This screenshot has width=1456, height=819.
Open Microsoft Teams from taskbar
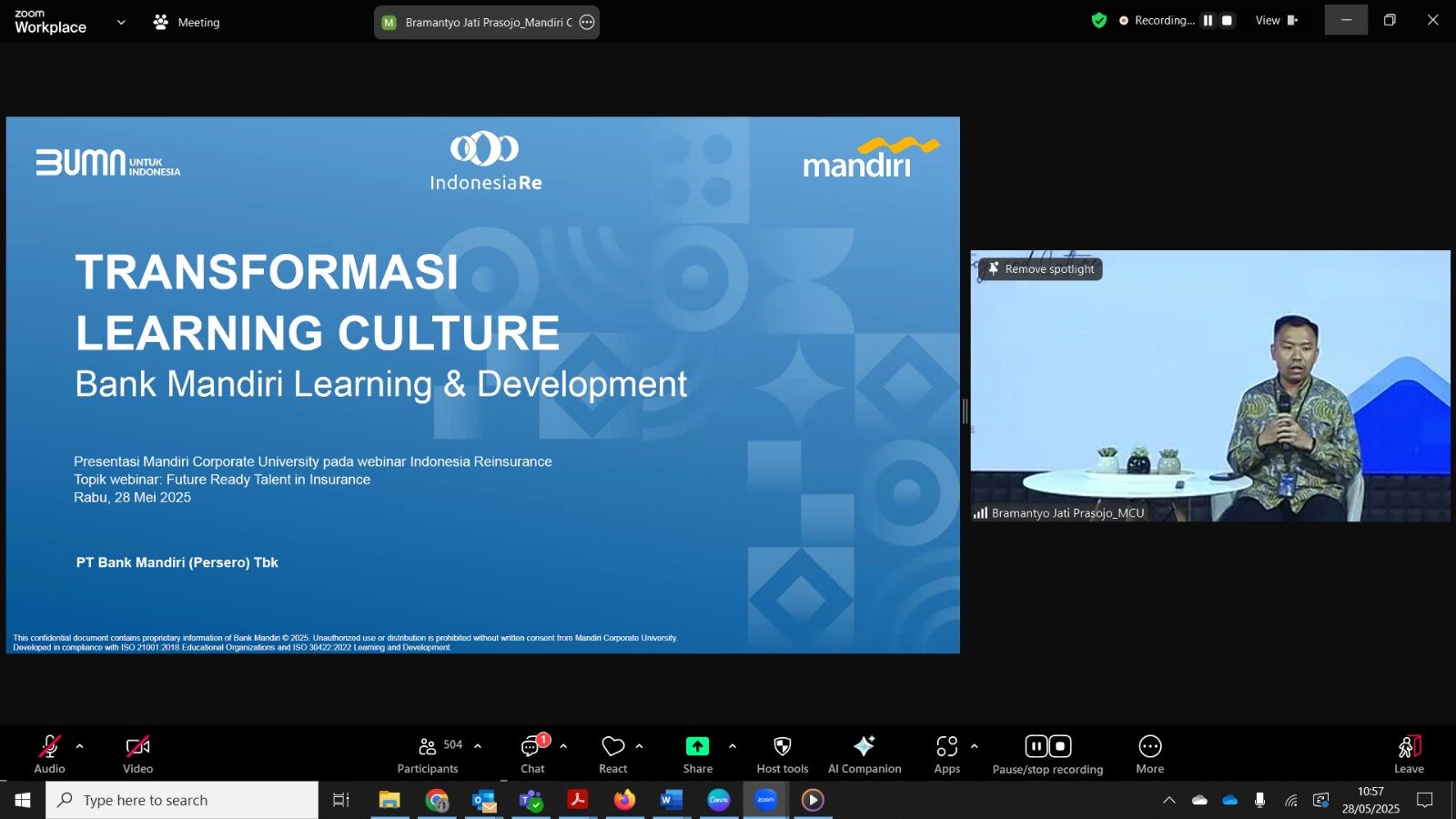[531, 800]
